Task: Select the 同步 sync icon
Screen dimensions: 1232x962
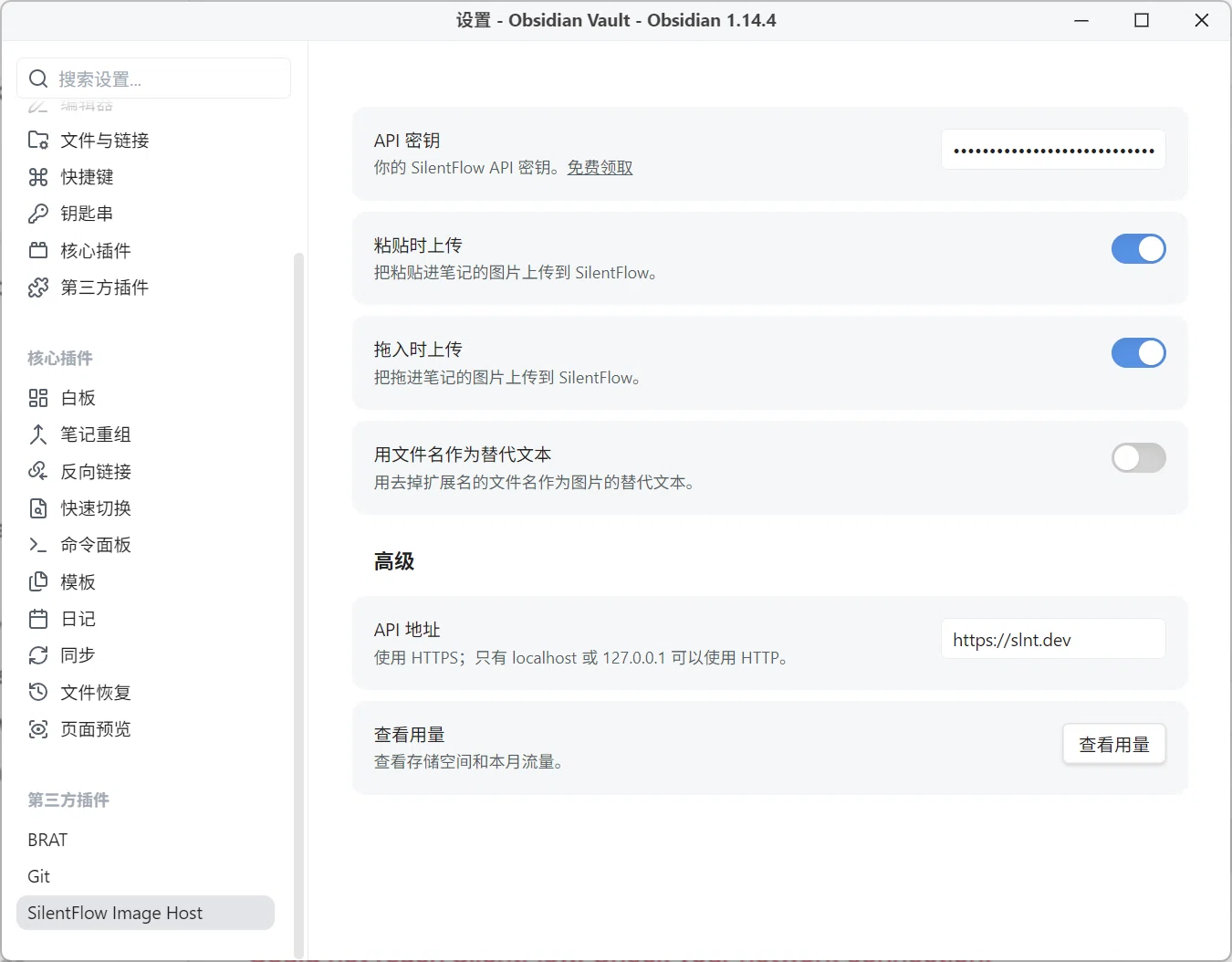Action: point(38,655)
